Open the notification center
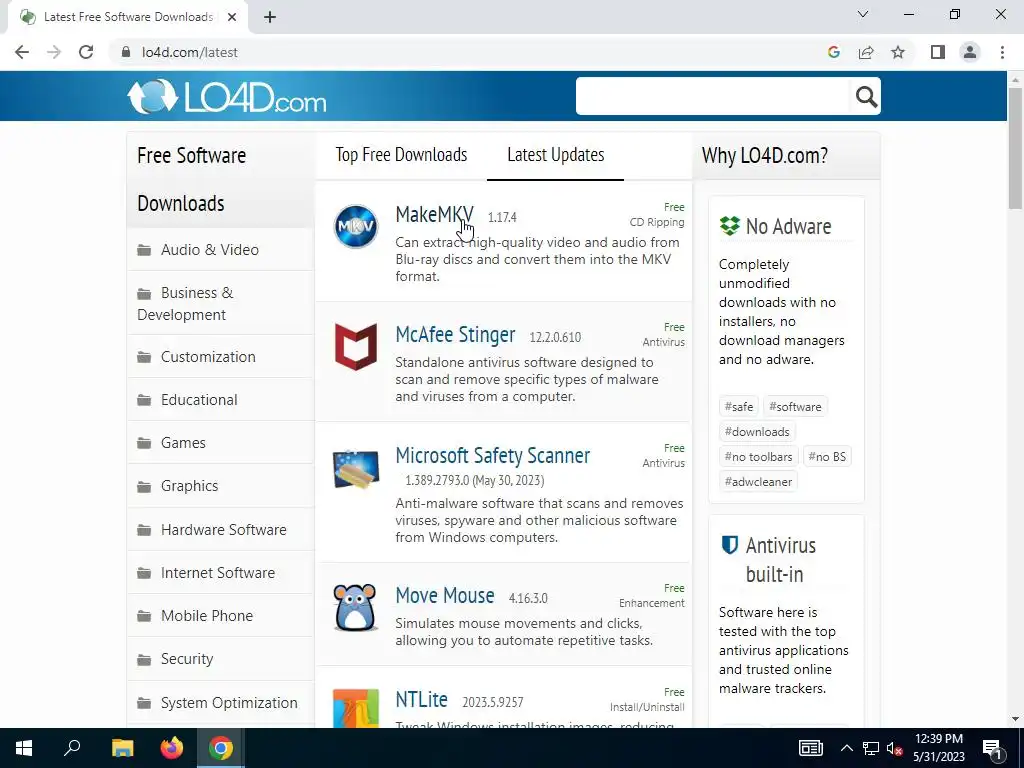 click(x=992, y=748)
